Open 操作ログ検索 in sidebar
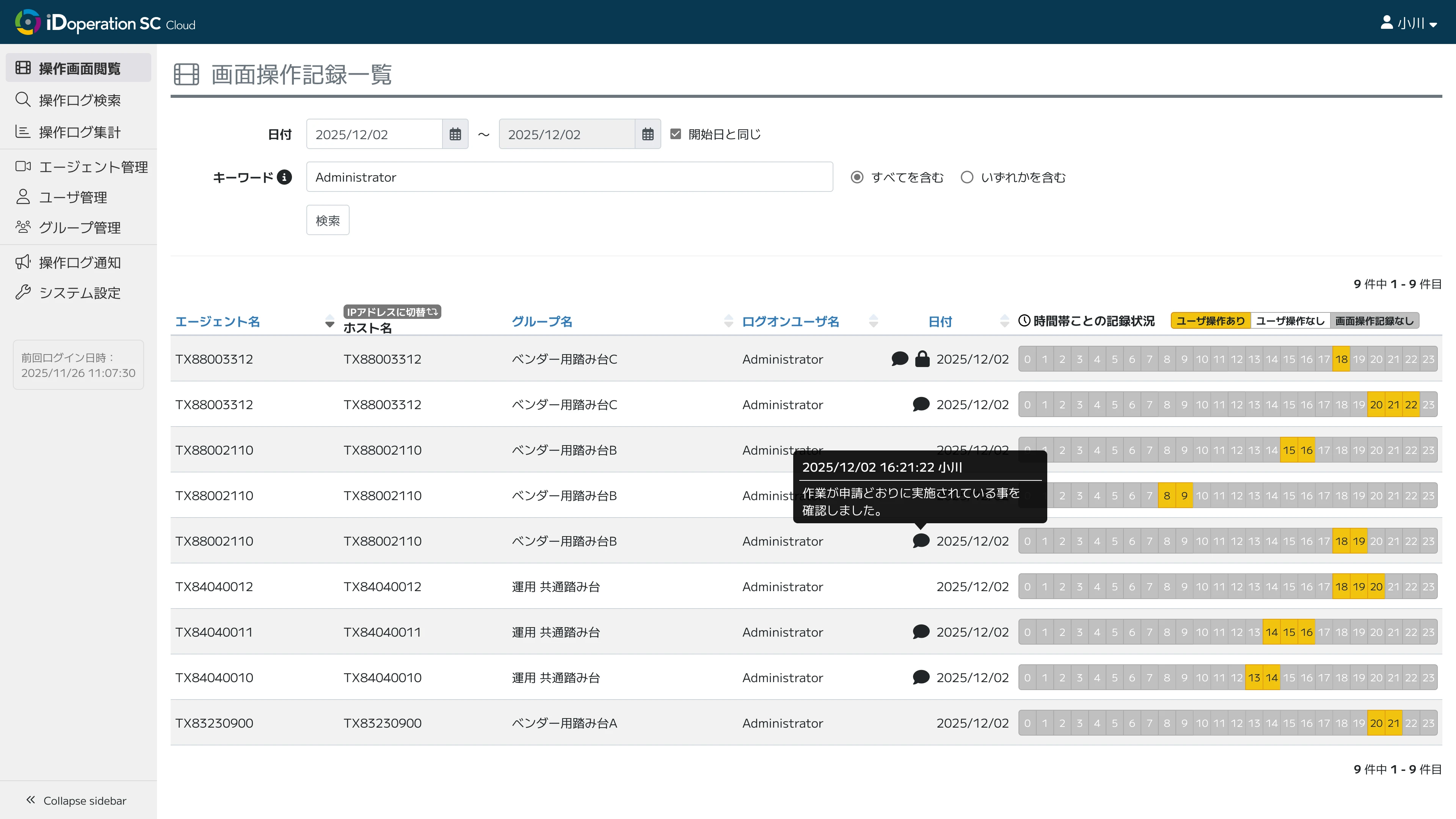Viewport: 1456px width, 819px height. point(79,100)
